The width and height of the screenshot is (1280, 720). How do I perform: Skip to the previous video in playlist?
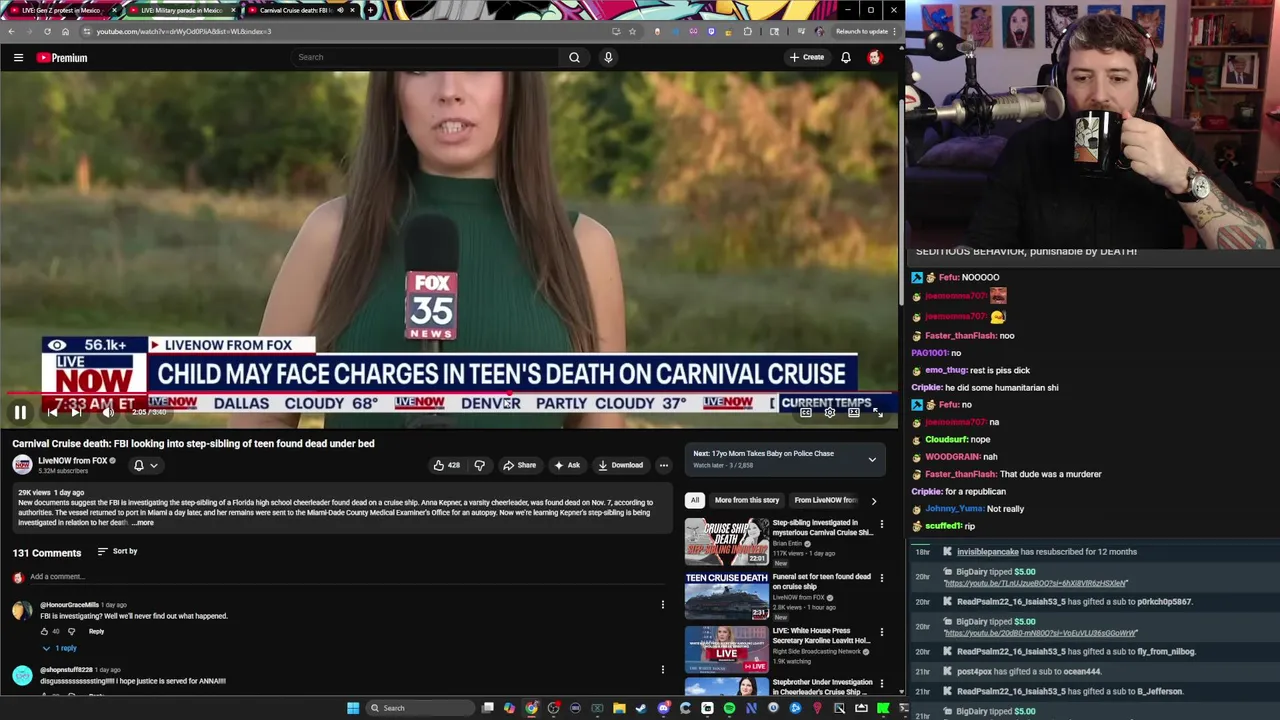coord(52,412)
